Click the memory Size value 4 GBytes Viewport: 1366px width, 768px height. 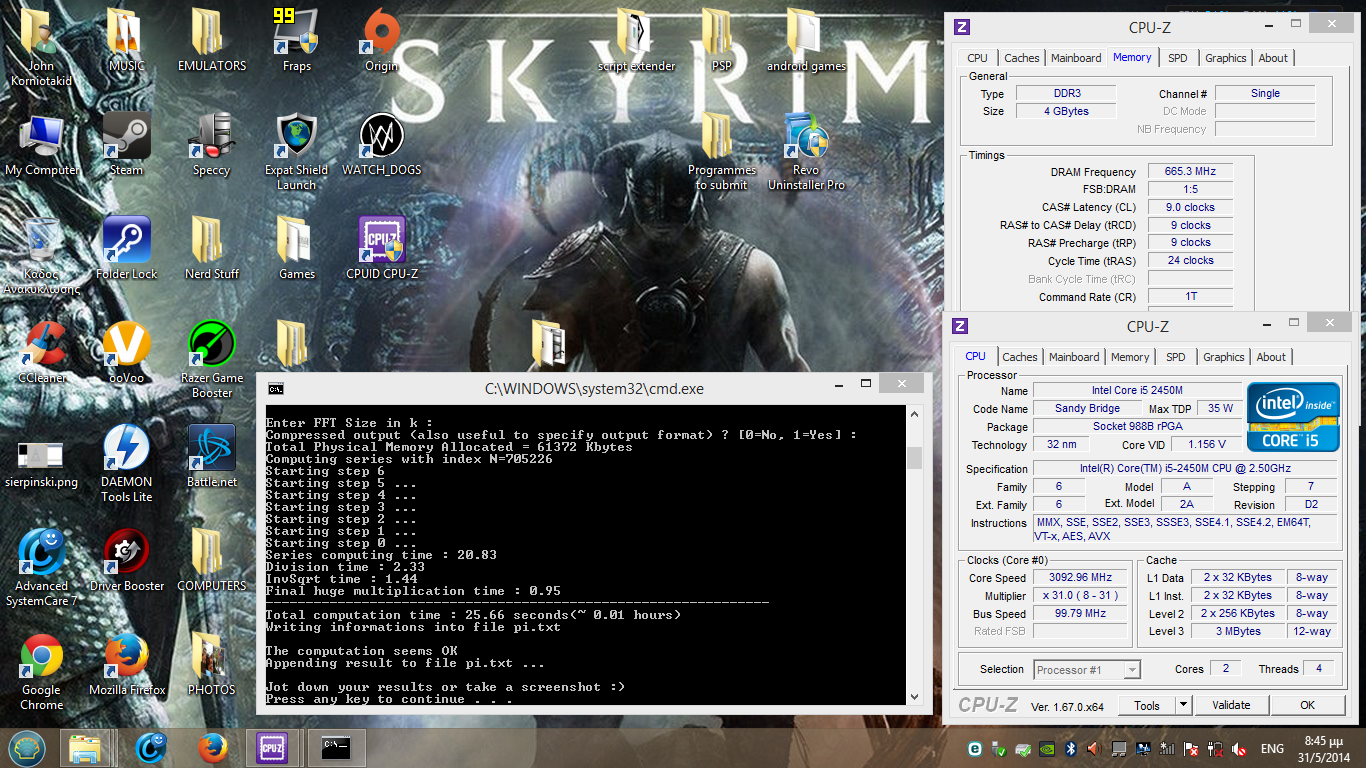click(1066, 111)
